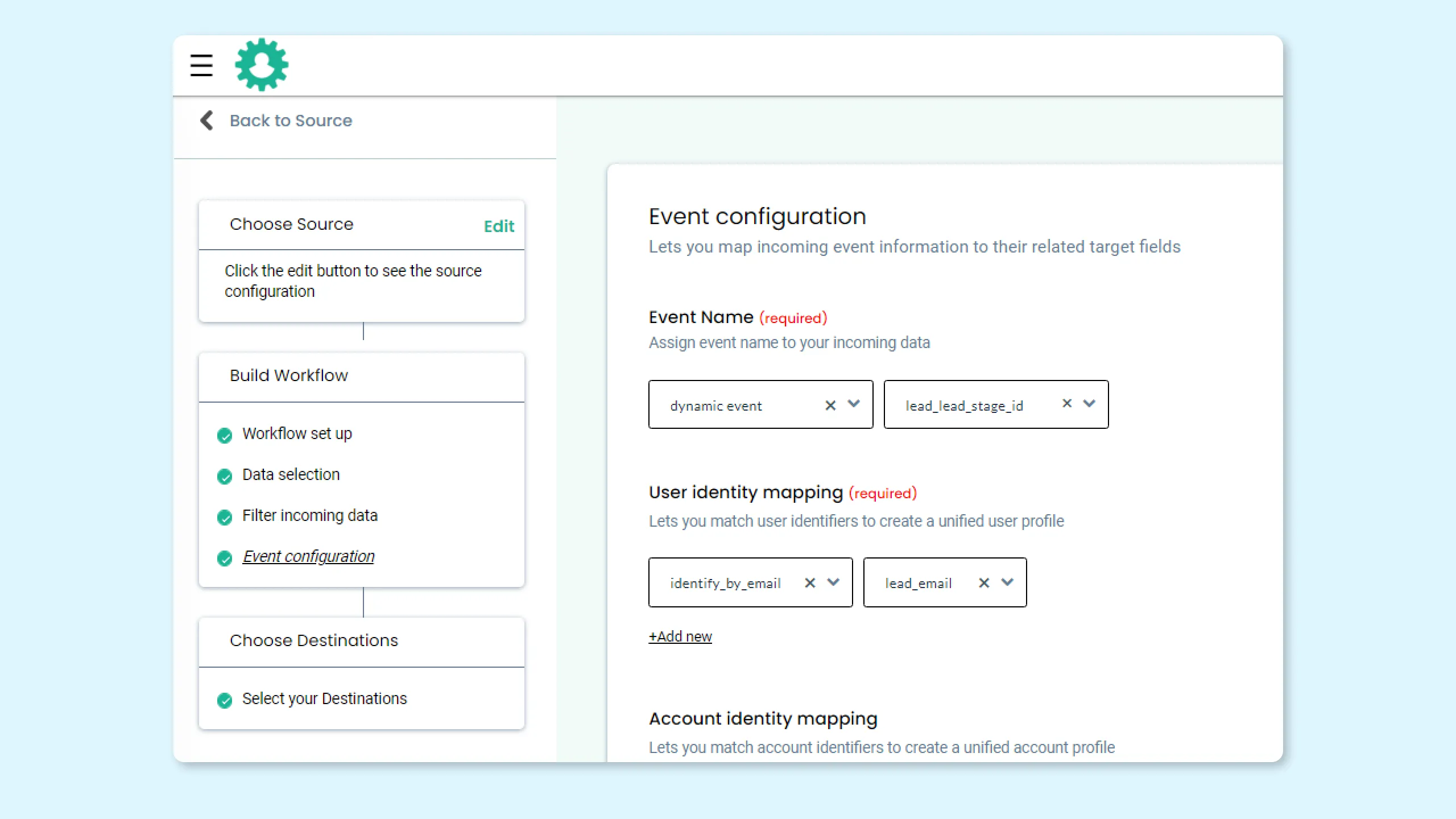Open the Event configuration step

[x=309, y=556]
